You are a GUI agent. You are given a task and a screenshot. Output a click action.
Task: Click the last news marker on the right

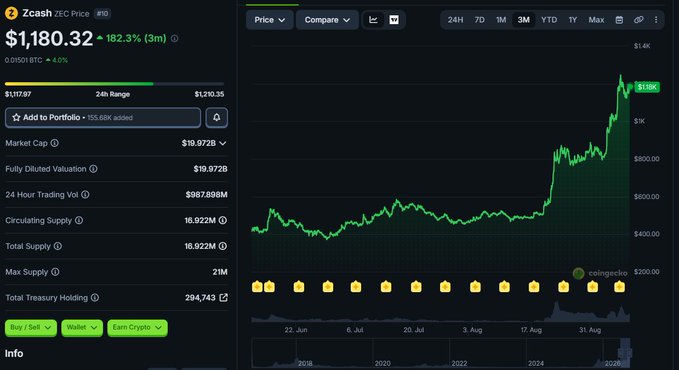(x=620, y=286)
